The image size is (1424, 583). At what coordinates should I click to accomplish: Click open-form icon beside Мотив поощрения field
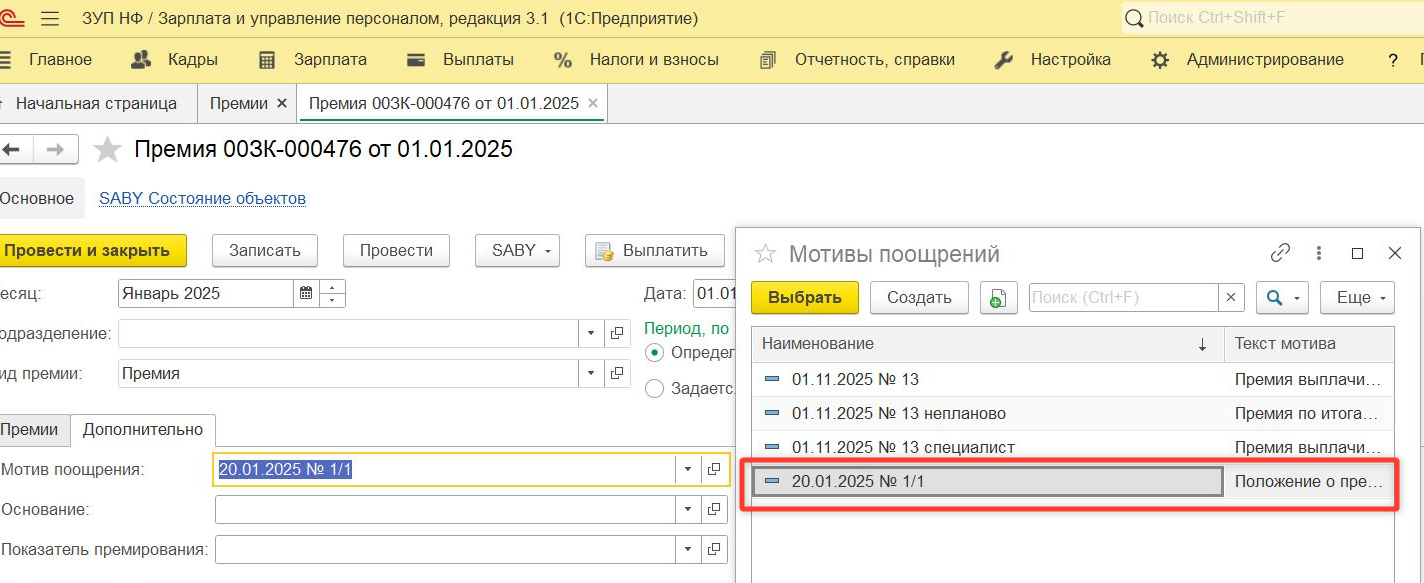tap(714, 469)
